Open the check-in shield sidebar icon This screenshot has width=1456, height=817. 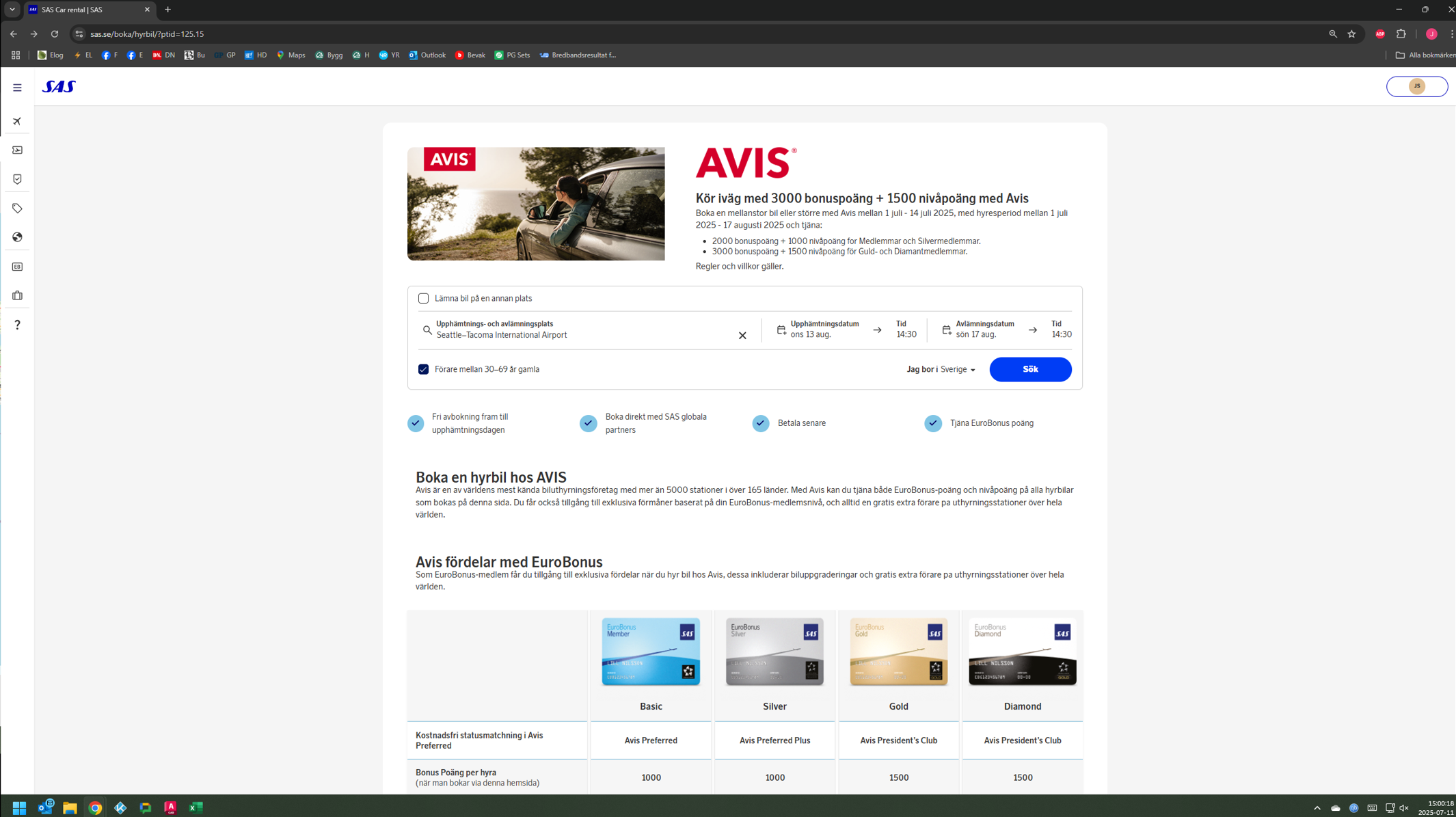click(17, 179)
